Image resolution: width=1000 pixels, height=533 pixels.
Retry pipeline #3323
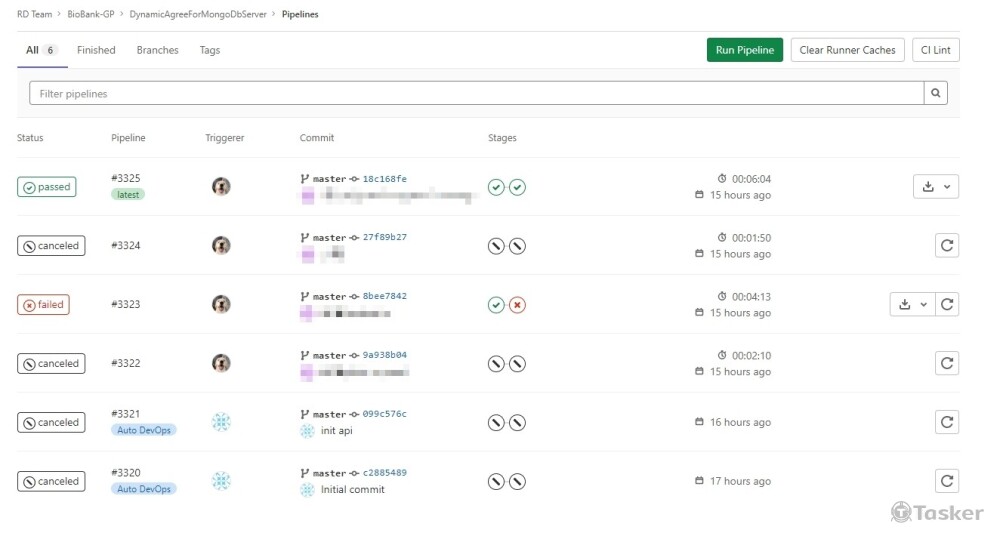[946, 304]
